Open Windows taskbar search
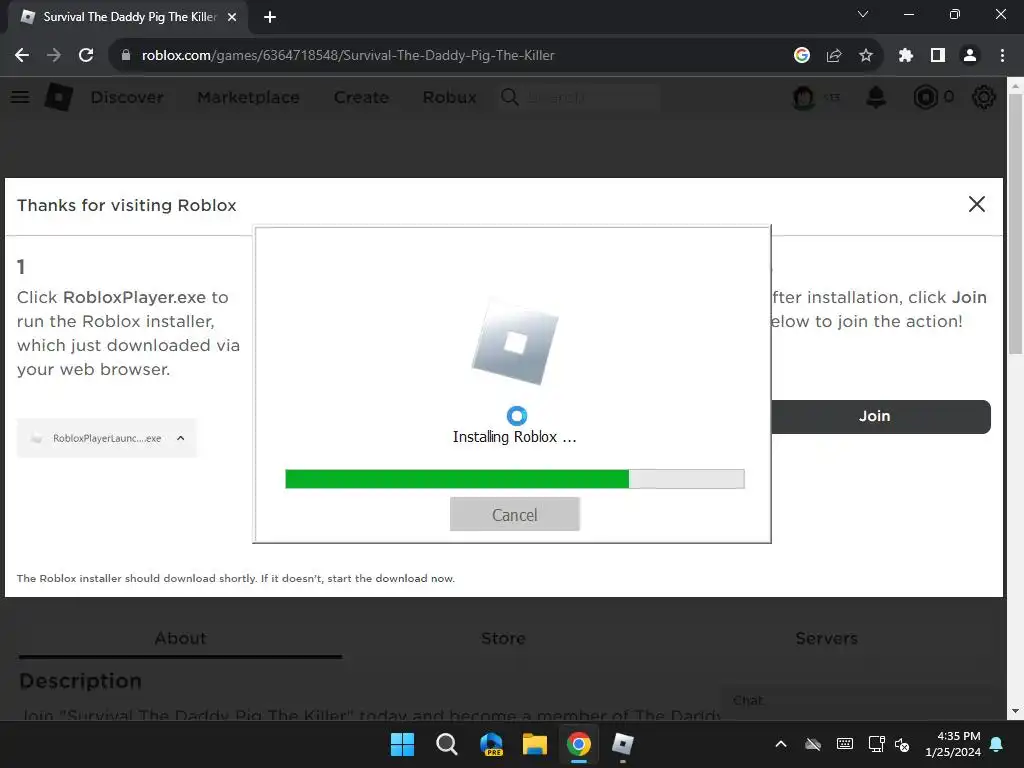The height and width of the screenshot is (768, 1024). pos(447,744)
